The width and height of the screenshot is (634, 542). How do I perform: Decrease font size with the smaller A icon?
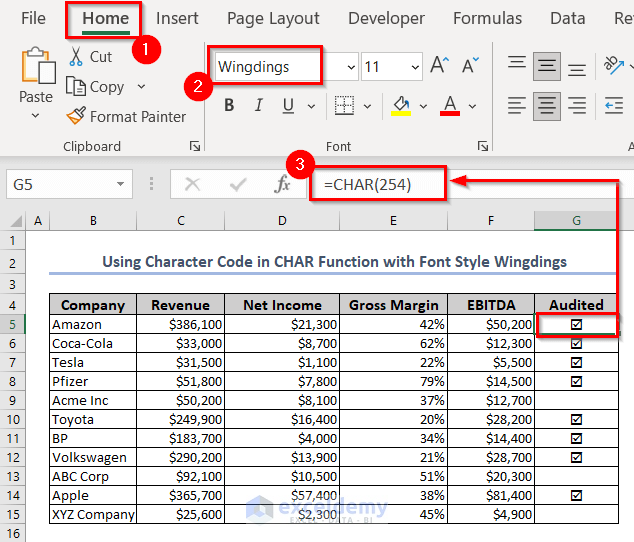pyautogui.click(x=470, y=65)
